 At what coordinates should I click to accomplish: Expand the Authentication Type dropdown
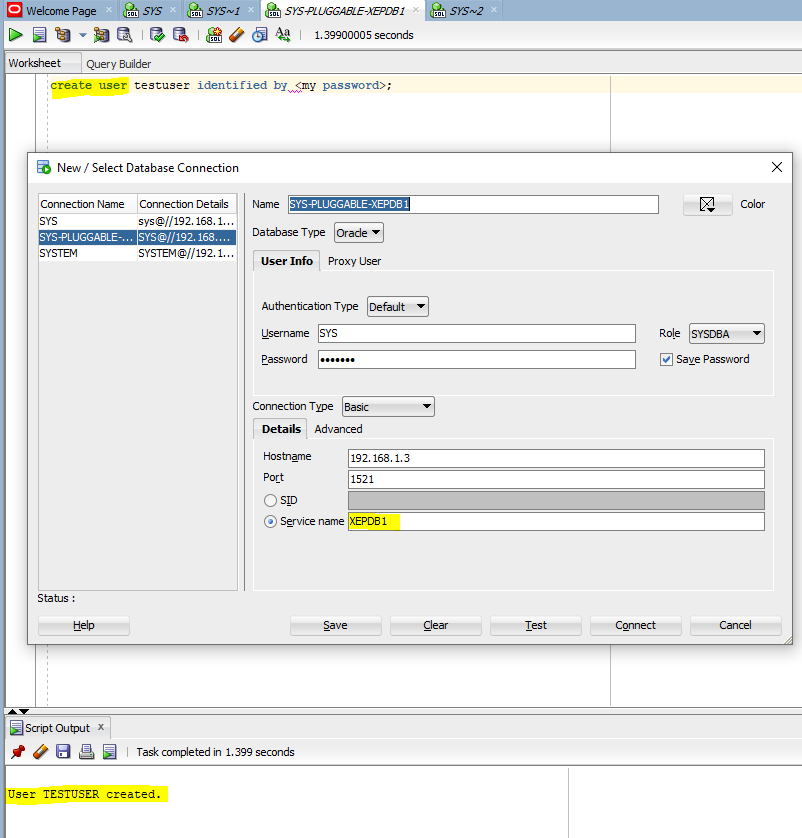coord(398,307)
